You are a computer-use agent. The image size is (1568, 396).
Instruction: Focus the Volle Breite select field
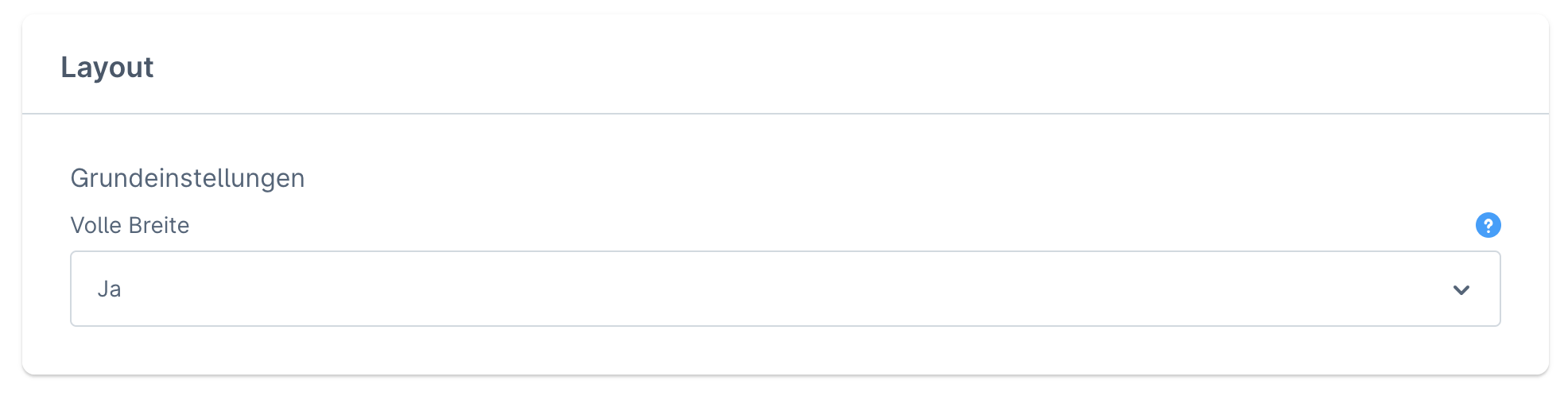pos(785,289)
